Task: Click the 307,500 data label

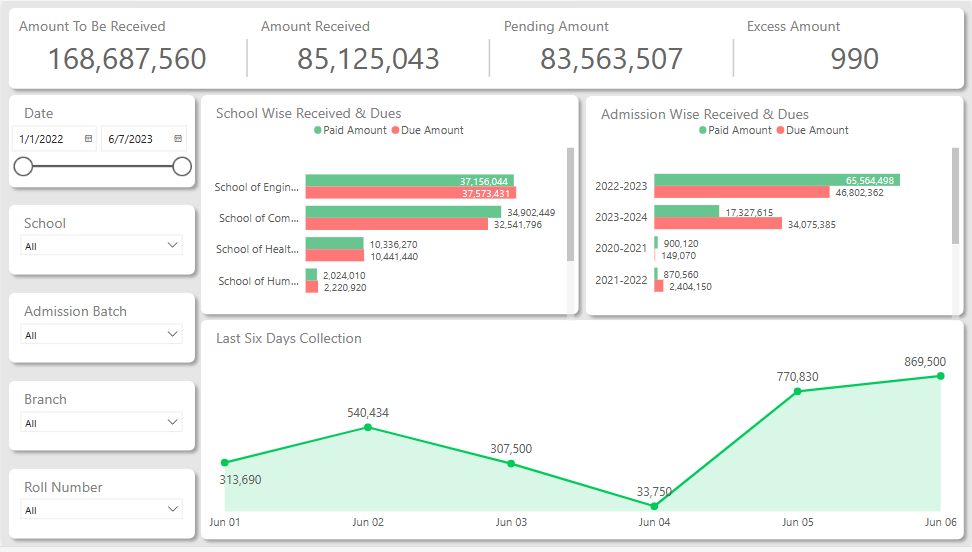Action: click(x=511, y=448)
